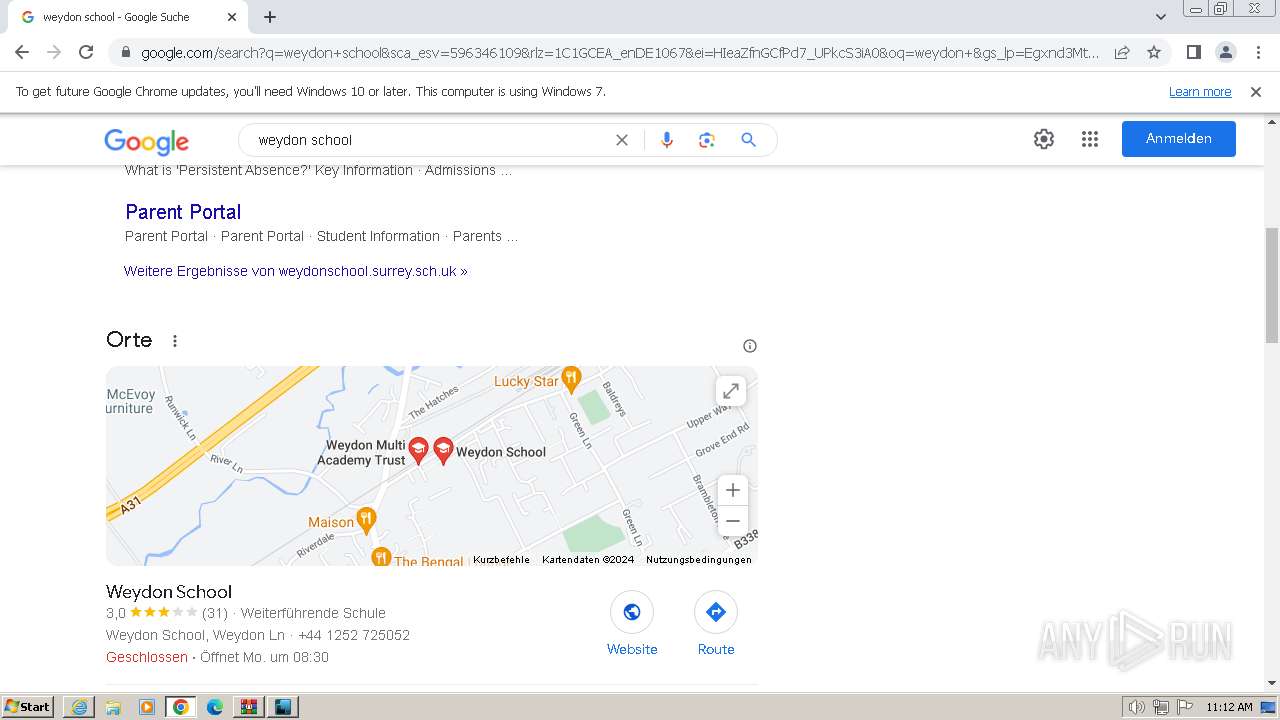Screen dimensions: 1280x720
Task: Expand the tab search chevron
Action: [x=1161, y=17]
